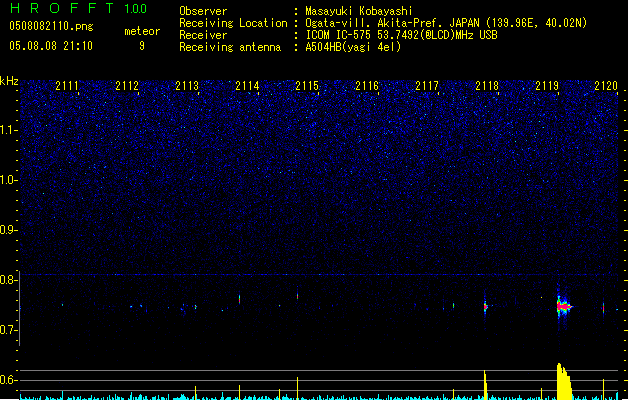Image resolution: width=629 pixels, height=400 pixels.
Task: Click the 'Observer' field label
Action: point(203,11)
